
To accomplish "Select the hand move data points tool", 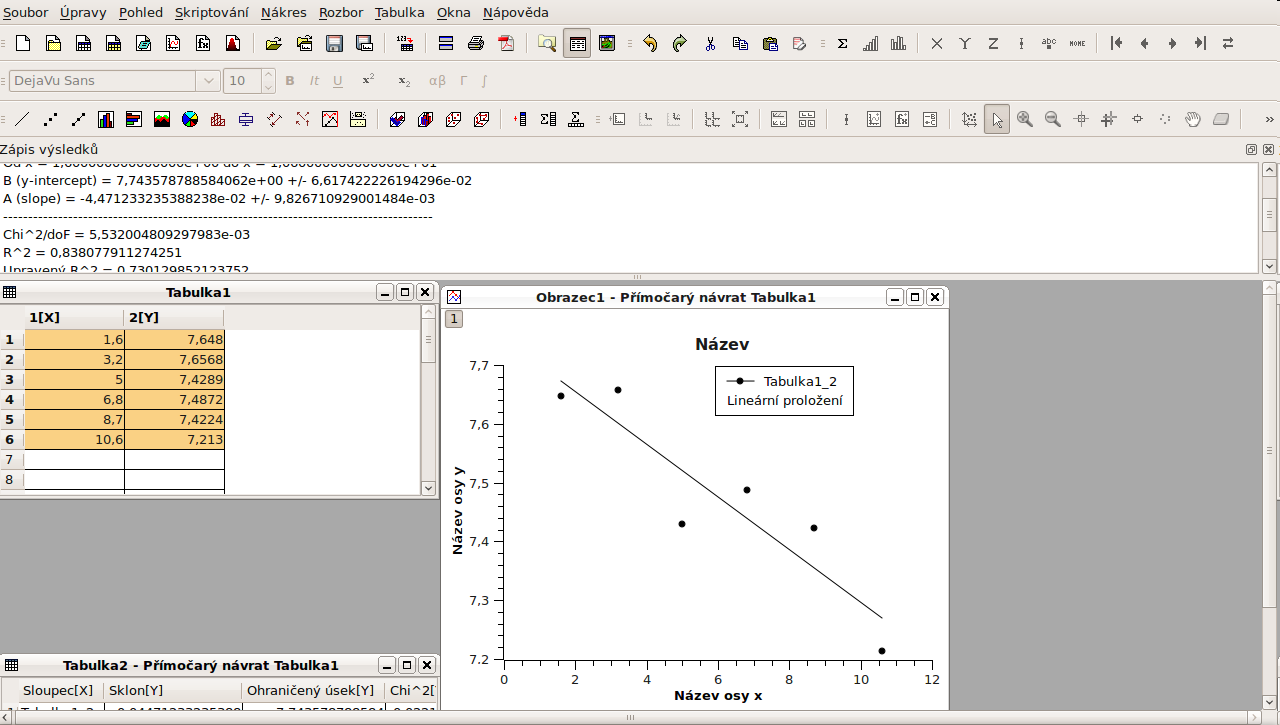I will pyautogui.click(x=1193, y=119).
